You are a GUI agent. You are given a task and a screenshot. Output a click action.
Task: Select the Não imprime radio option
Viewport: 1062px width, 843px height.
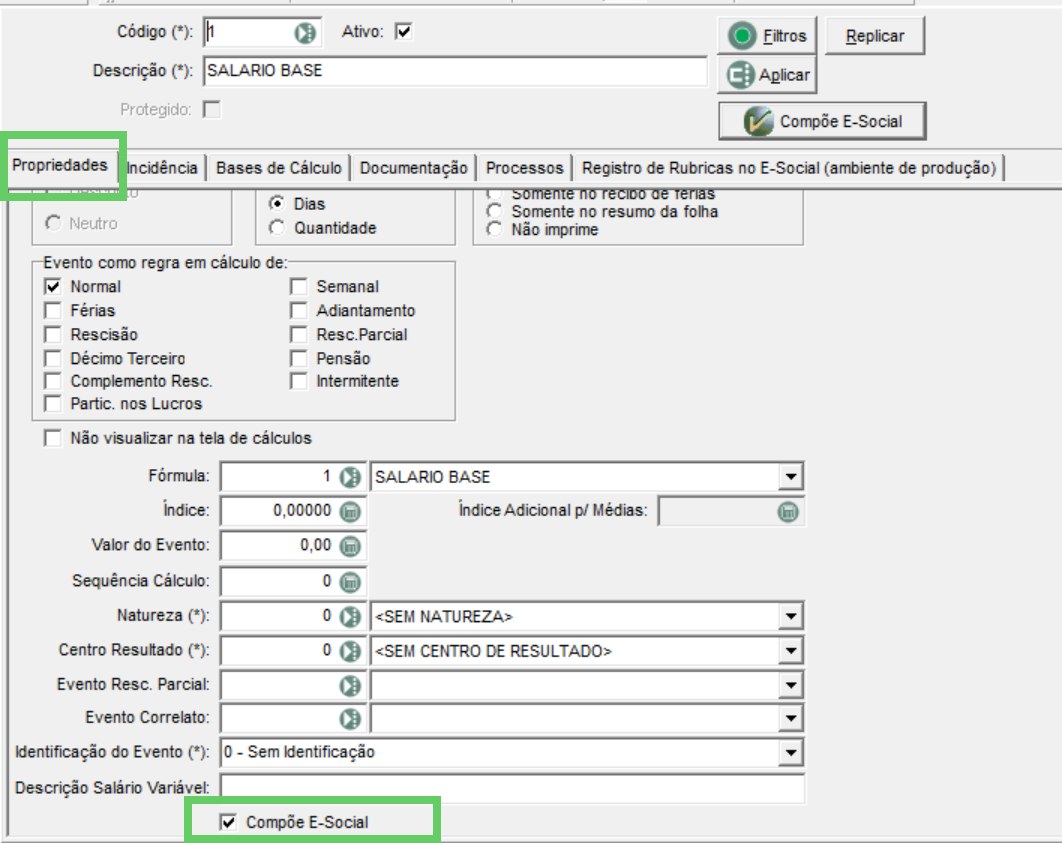coord(495,230)
